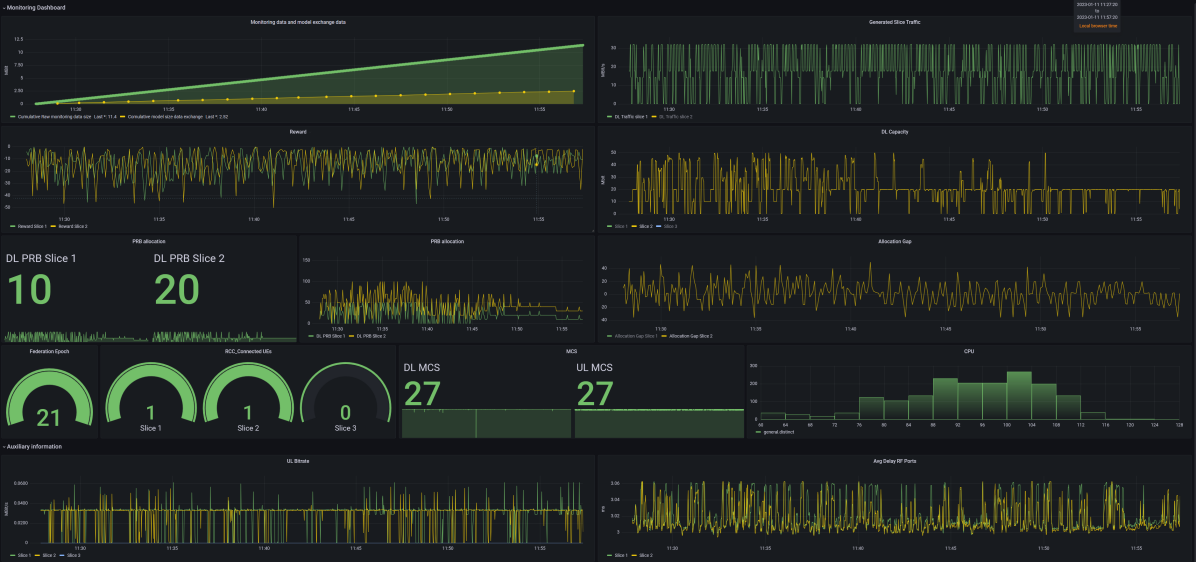Click the DL PRB Slice 2 stat value
1196x562 pixels.
tap(176, 290)
